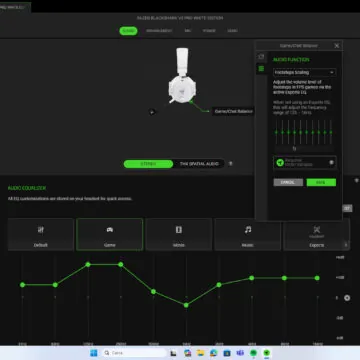
Task: Switch to the ENHANCEMENT tab
Action: [159, 31]
